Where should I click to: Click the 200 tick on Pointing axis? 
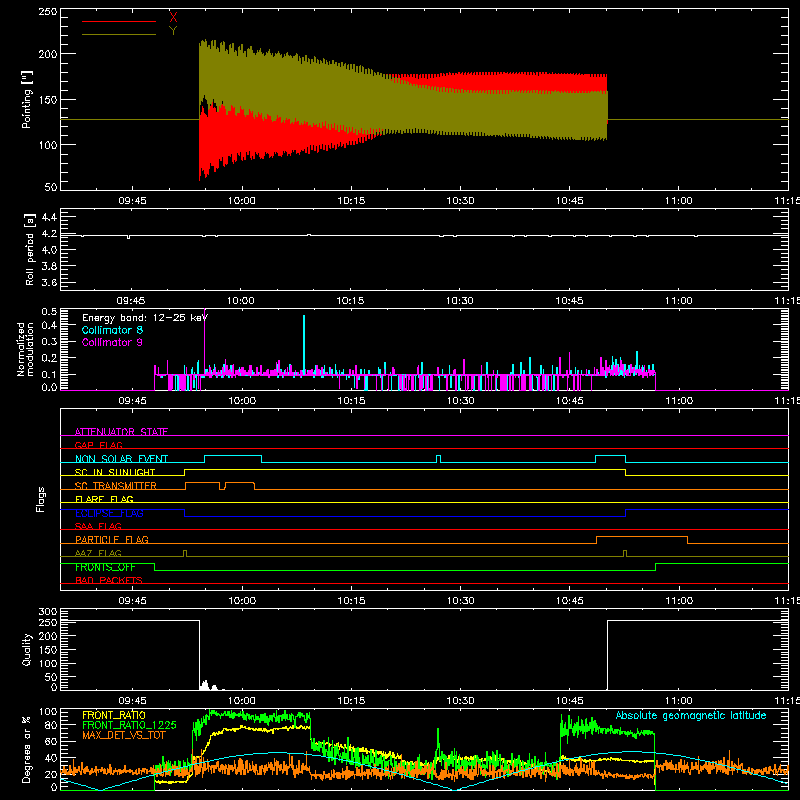[x=47, y=54]
